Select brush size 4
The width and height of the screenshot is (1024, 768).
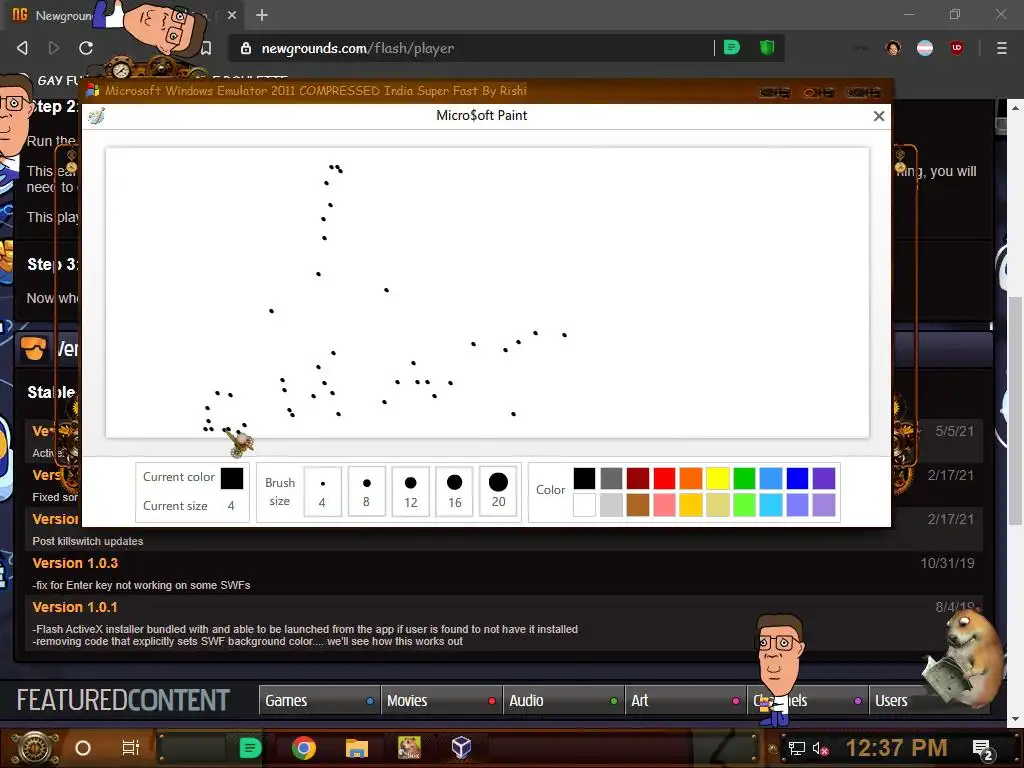(x=323, y=492)
